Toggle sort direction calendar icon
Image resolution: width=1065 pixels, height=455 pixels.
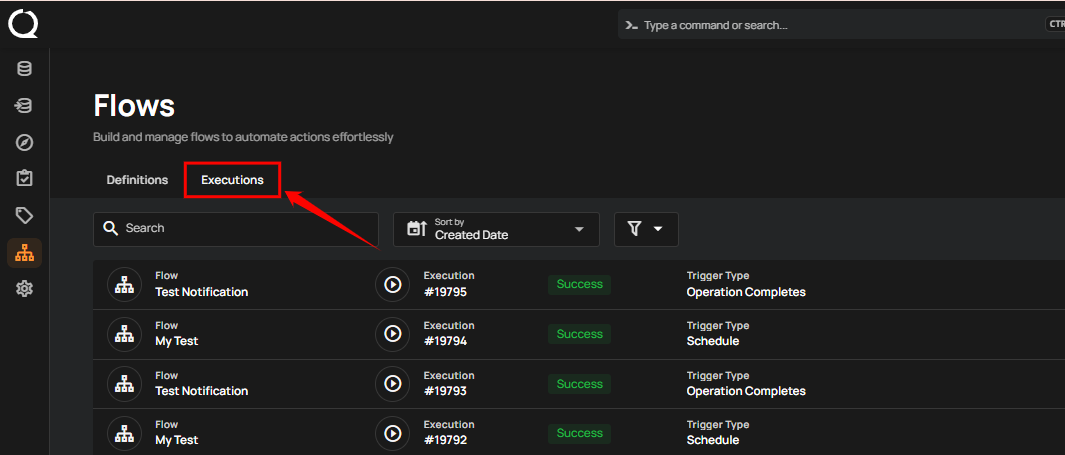[417, 229]
